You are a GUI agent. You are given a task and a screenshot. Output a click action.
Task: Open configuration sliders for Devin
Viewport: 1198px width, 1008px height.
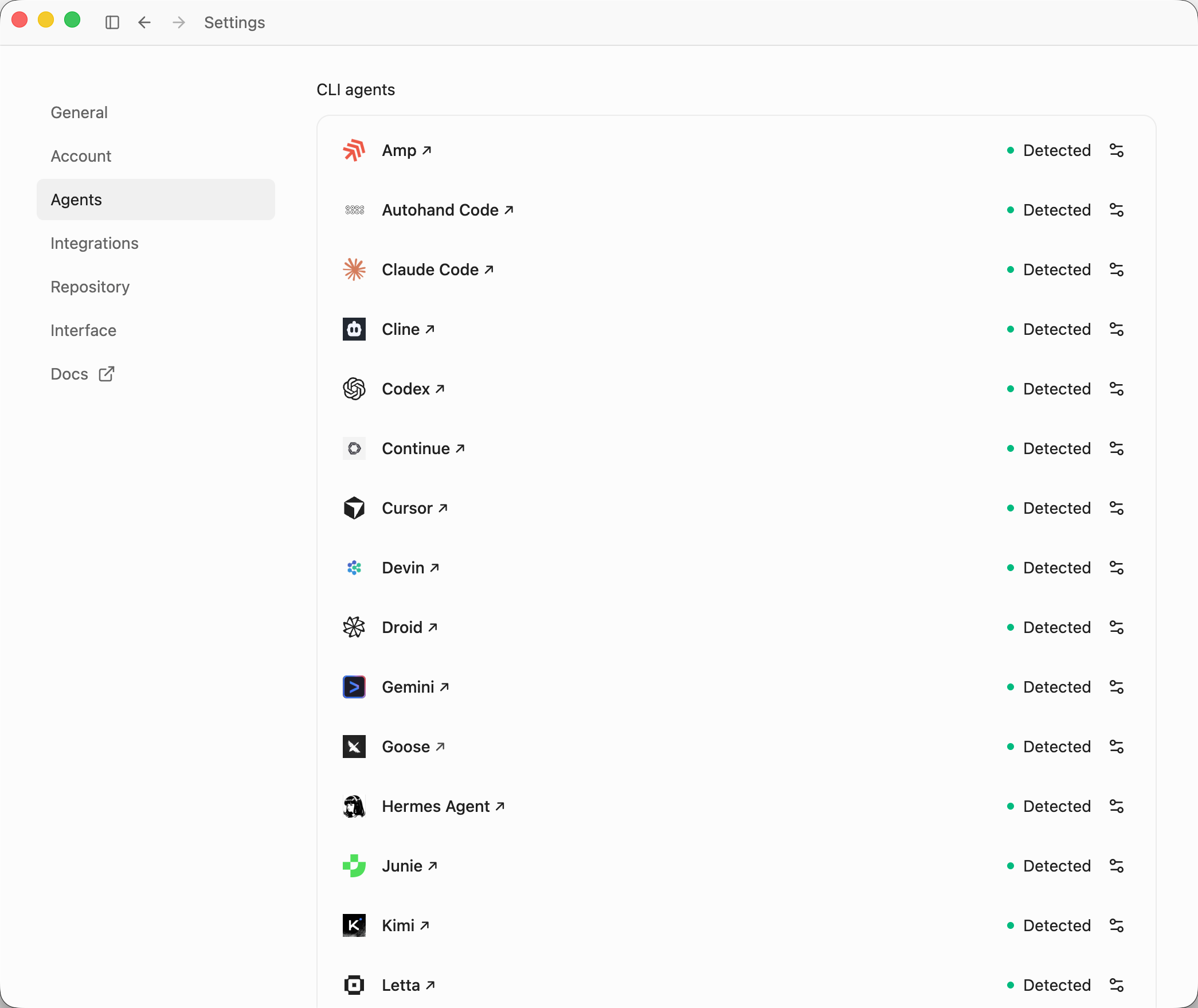click(1117, 568)
